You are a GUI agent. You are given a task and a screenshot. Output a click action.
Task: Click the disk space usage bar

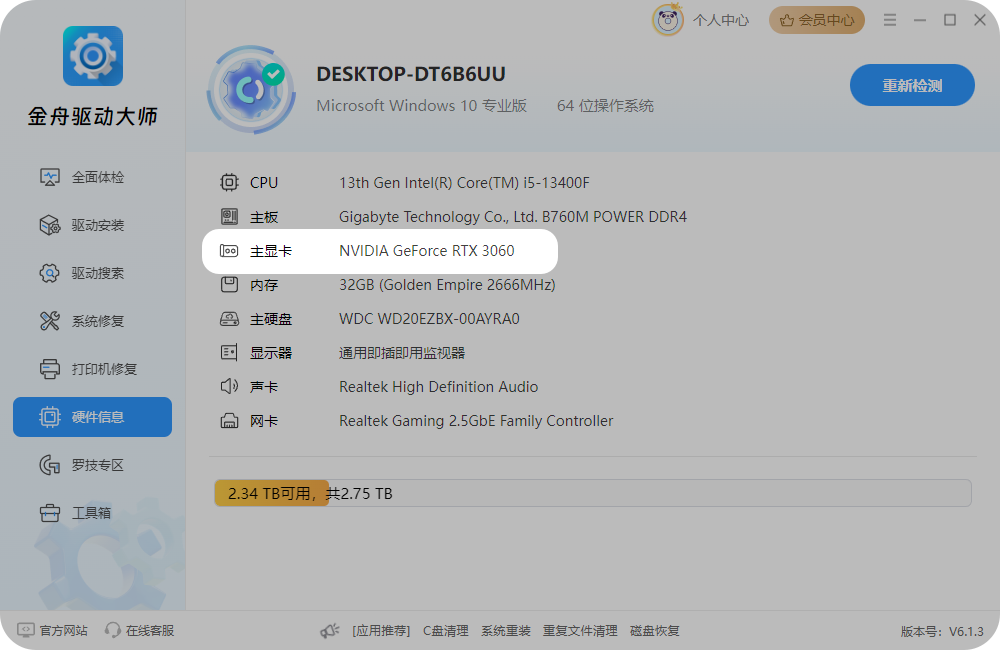tap(592, 493)
